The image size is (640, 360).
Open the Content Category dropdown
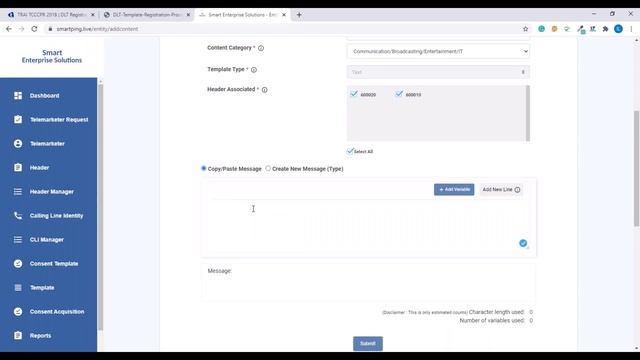(438, 51)
